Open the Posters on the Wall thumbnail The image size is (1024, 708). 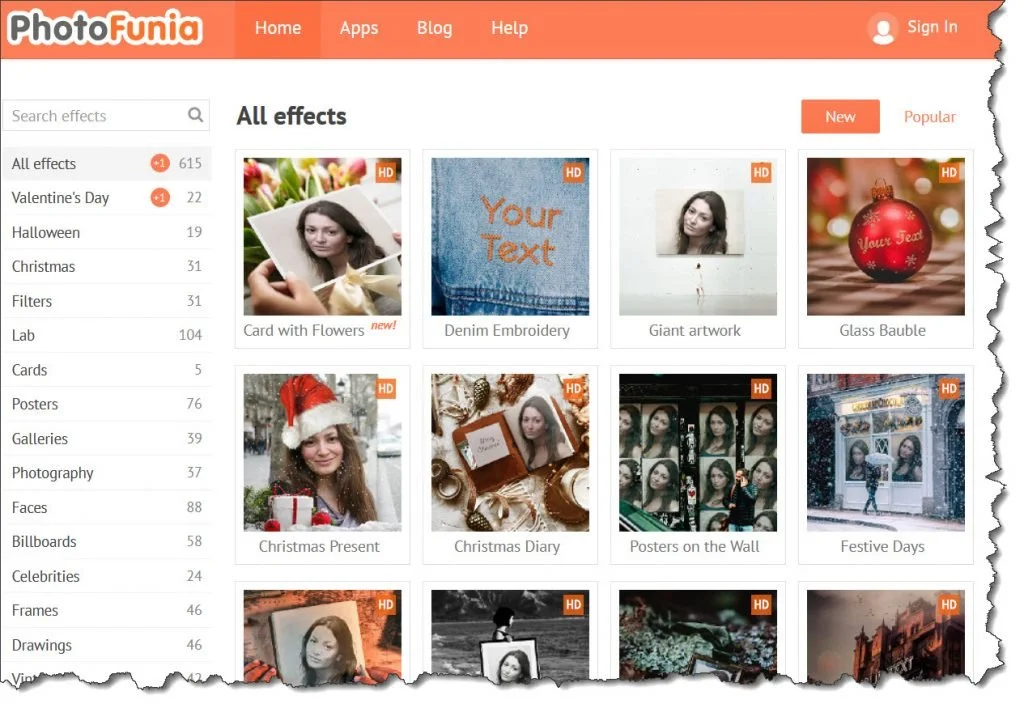pos(697,452)
